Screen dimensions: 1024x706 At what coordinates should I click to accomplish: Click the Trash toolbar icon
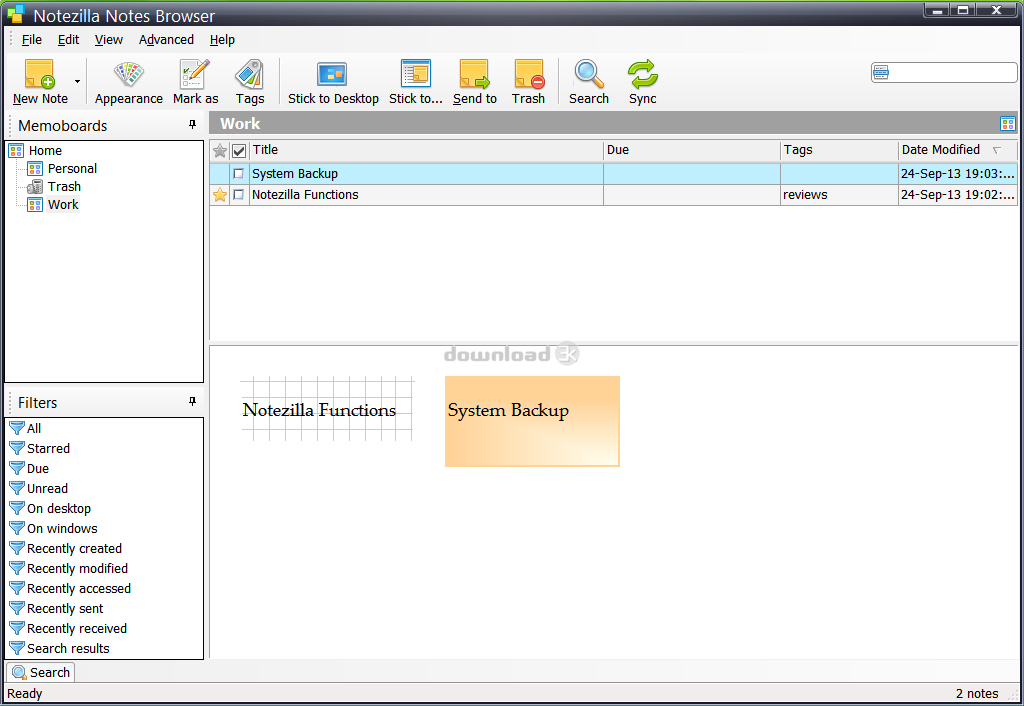[528, 74]
